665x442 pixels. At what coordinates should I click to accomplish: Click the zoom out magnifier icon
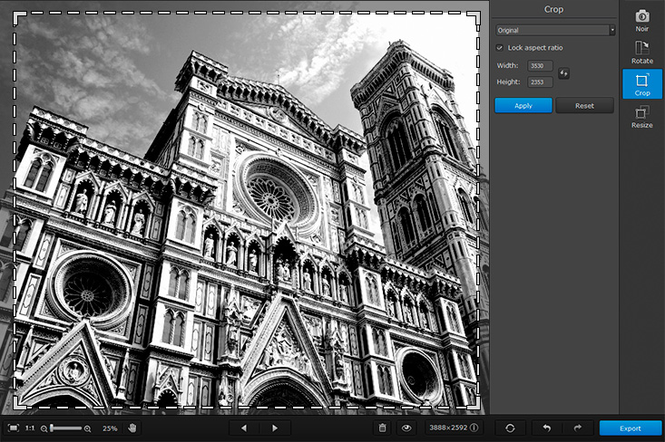click(x=44, y=429)
